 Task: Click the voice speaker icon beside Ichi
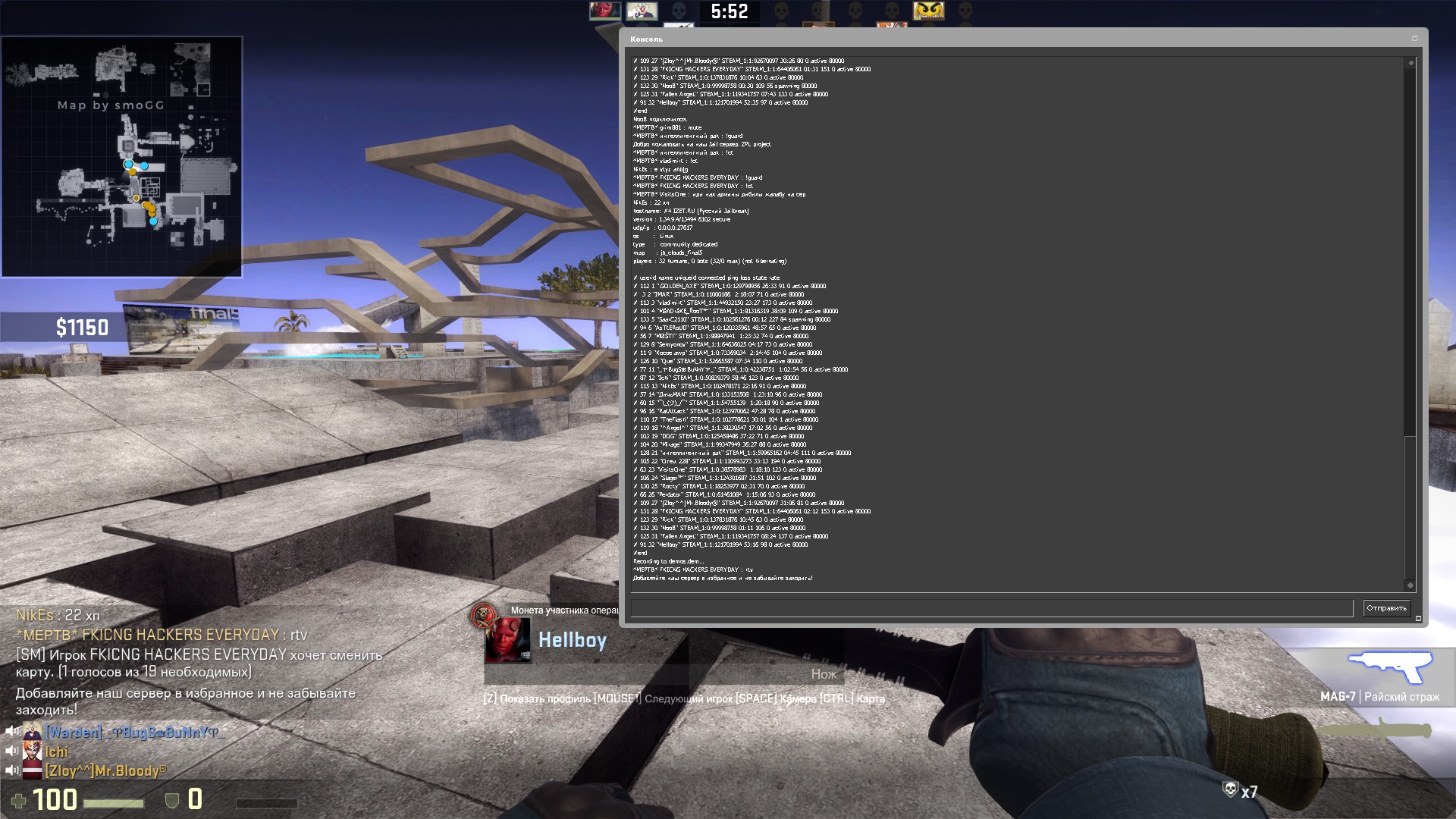click(11, 751)
